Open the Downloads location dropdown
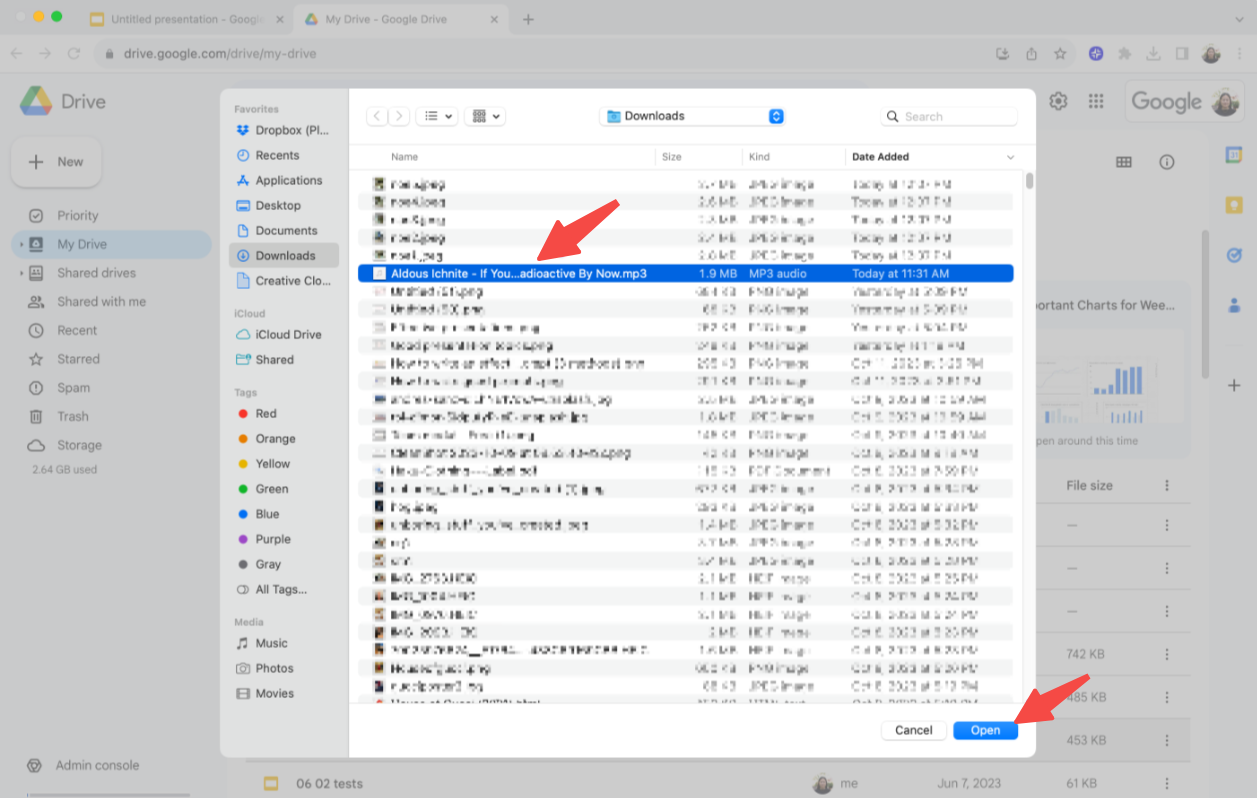Viewport: 1257px width, 798px height. 691,116
